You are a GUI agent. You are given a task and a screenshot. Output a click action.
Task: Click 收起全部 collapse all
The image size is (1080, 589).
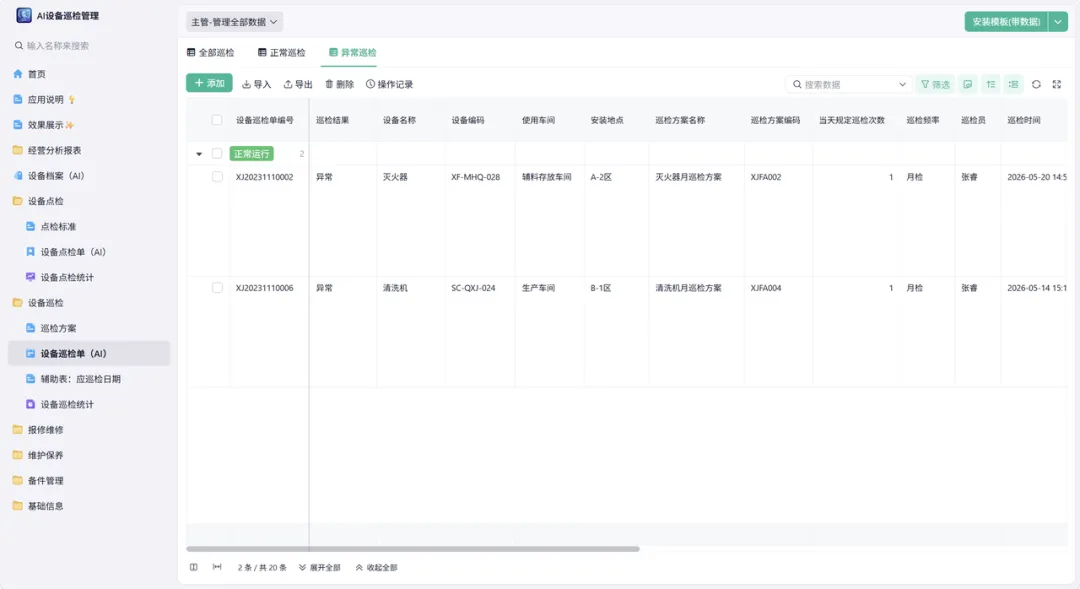click(376, 568)
